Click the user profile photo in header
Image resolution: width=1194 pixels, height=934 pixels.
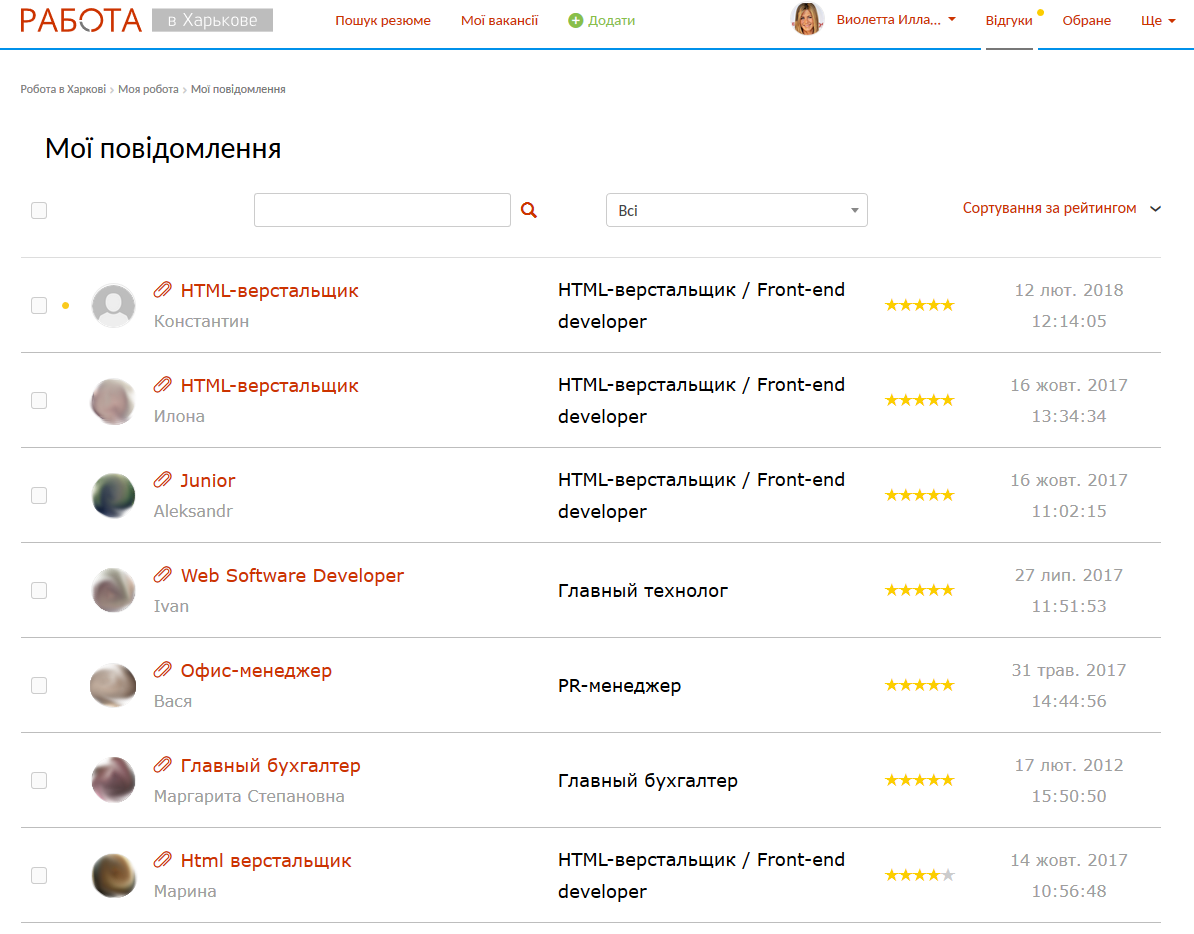pyautogui.click(x=807, y=19)
